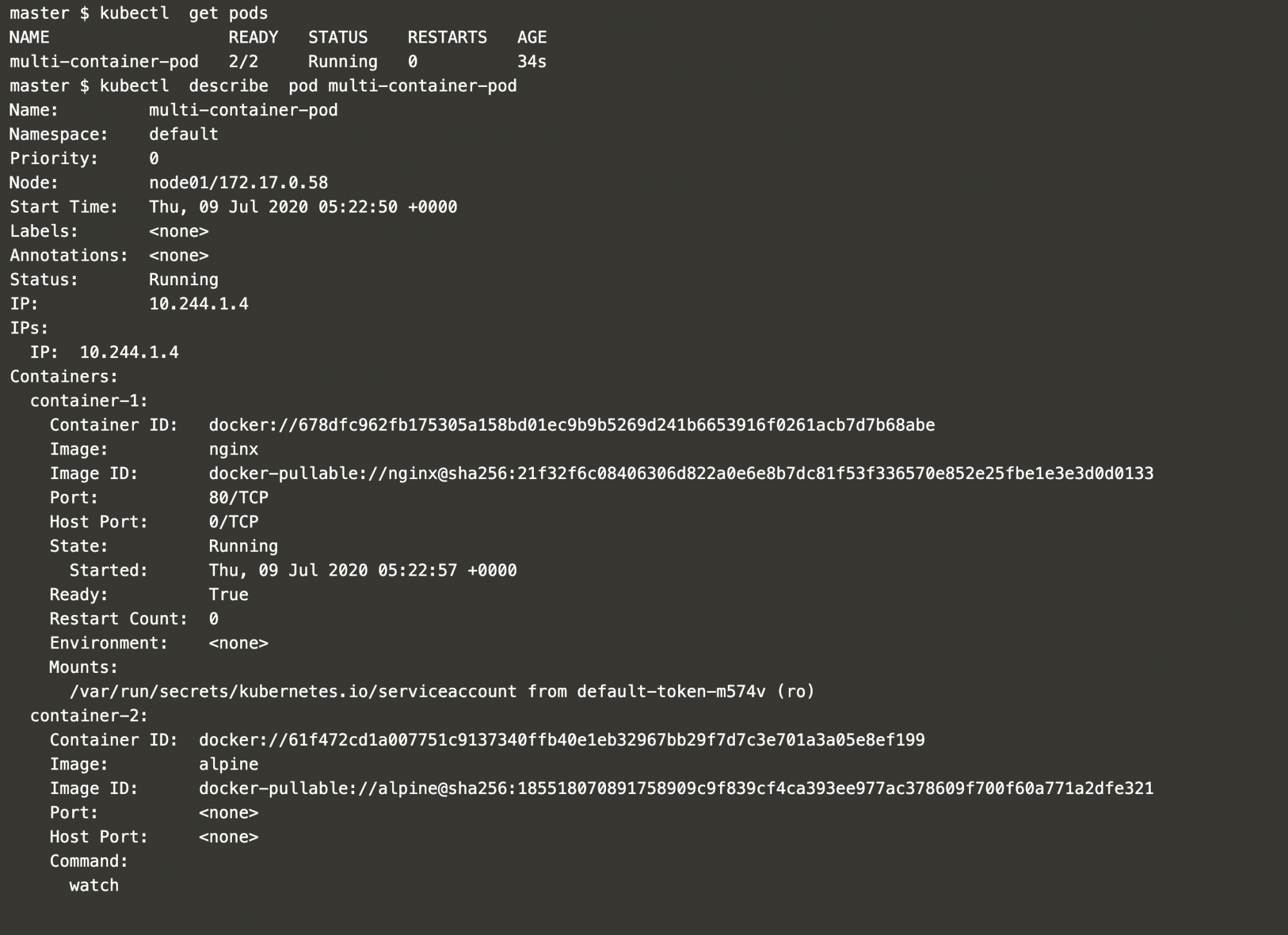Click the container-2 Container ID hash
This screenshot has width=1288, height=935.
click(562, 741)
